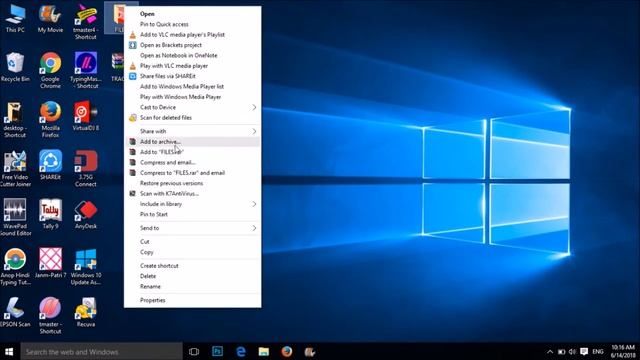Click the volume icon in system tray
640x360 pixels.
click(x=572, y=351)
